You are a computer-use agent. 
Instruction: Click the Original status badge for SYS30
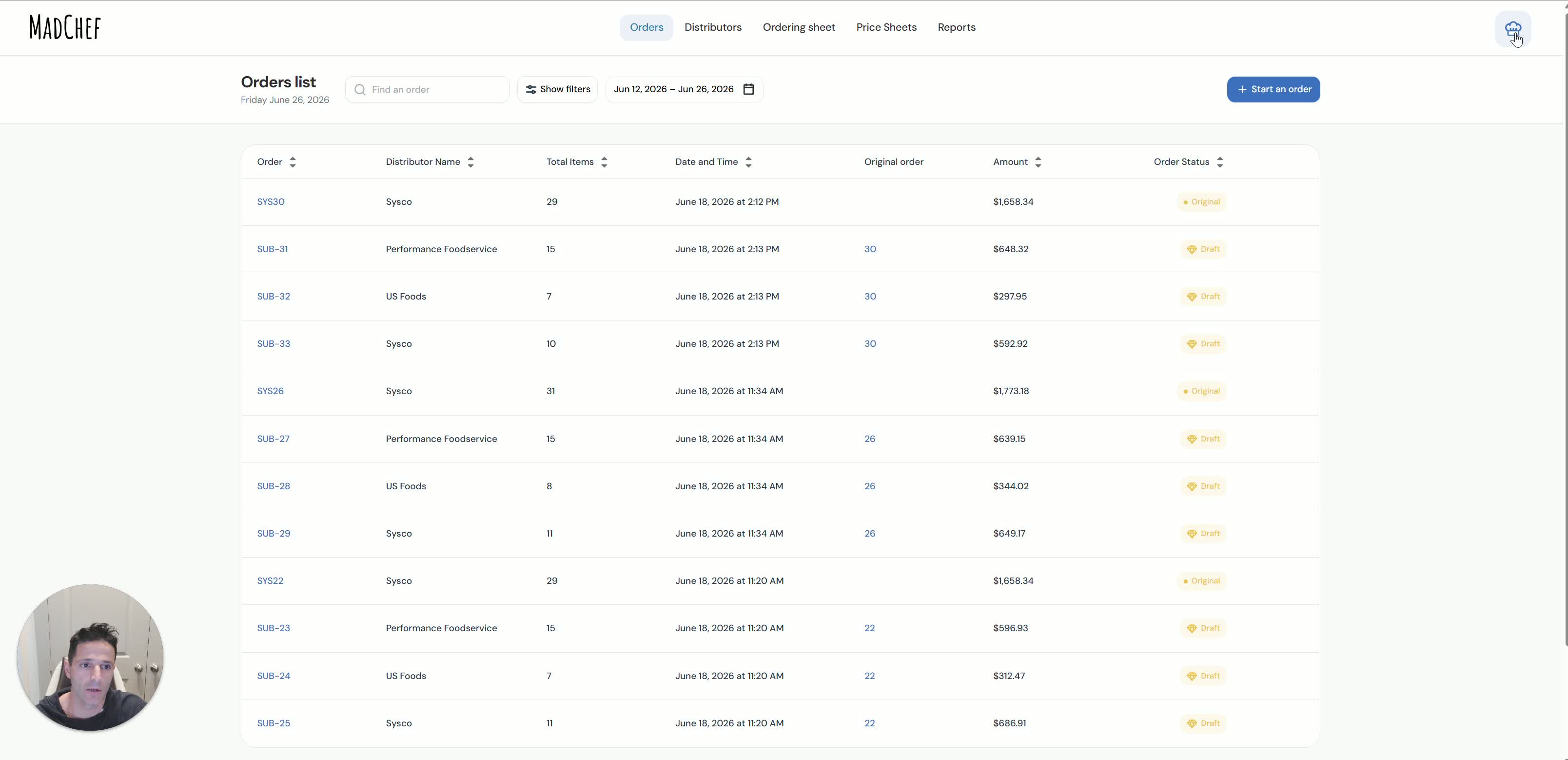pyautogui.click(x=1201, y=202)
